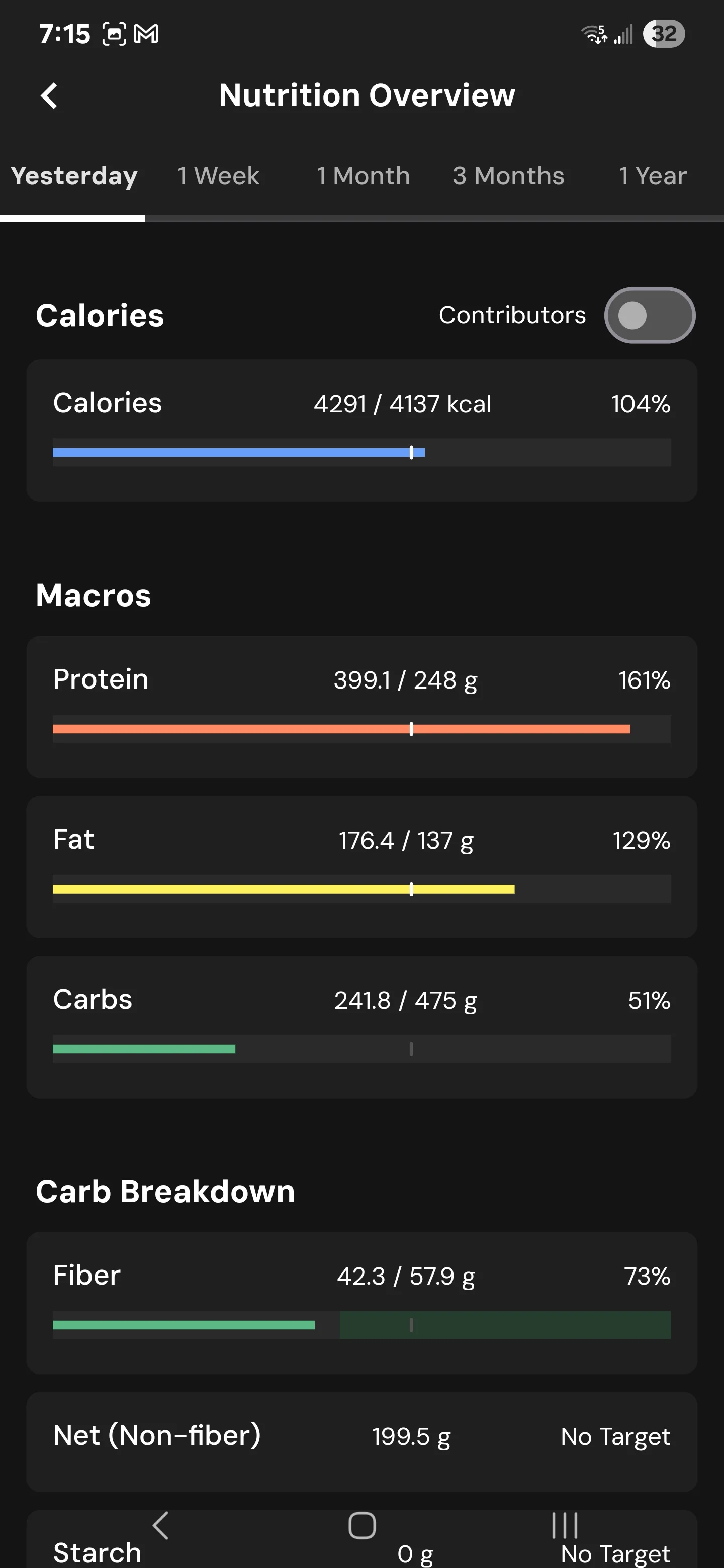Tap the battery level indicator showing 32
This screenshot has height=1568, width=724.
pos(664,34)
